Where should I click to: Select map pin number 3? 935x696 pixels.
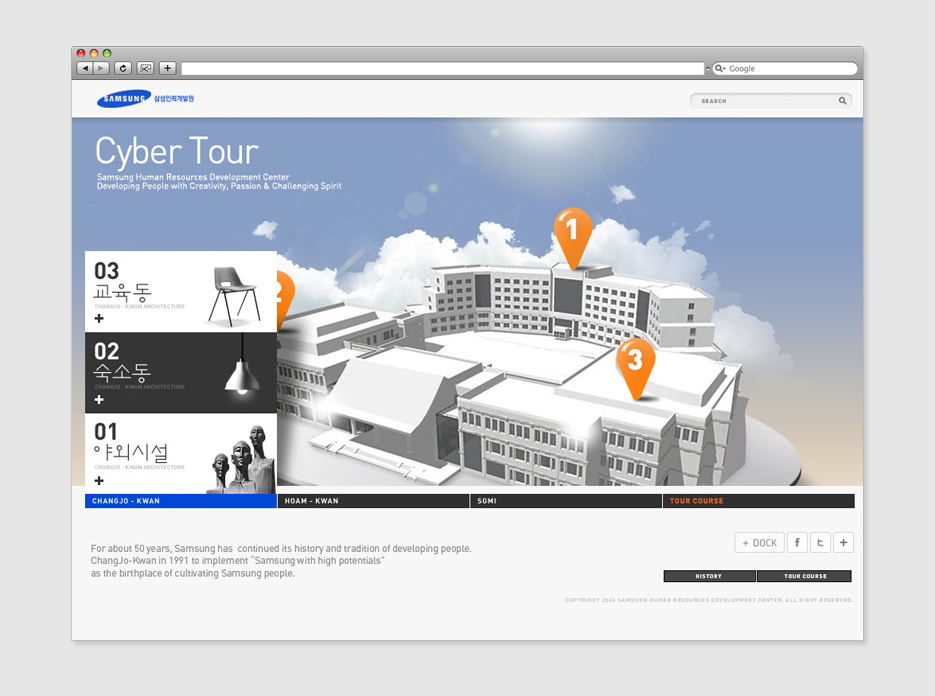point(636,368)
